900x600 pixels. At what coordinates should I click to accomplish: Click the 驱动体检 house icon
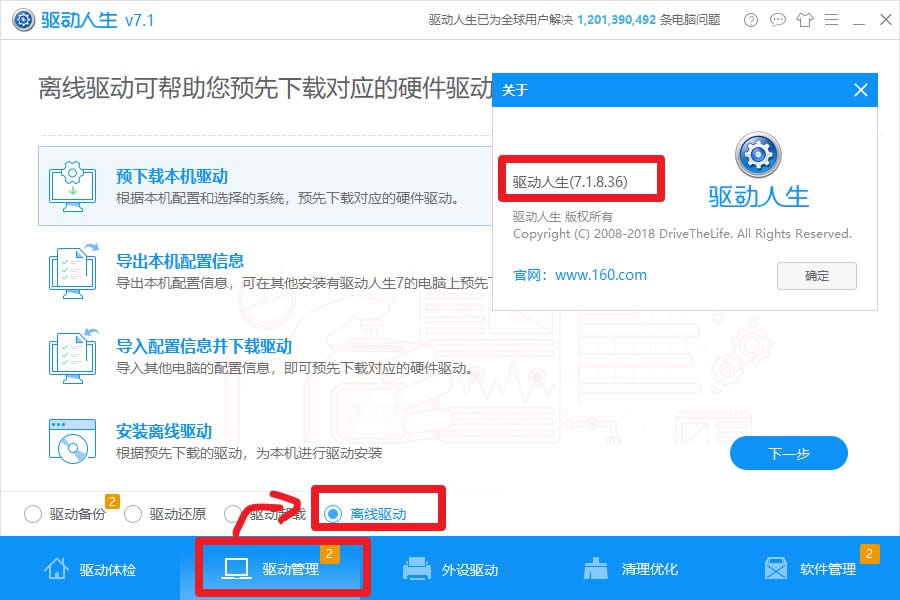click(x=56, y=568)
